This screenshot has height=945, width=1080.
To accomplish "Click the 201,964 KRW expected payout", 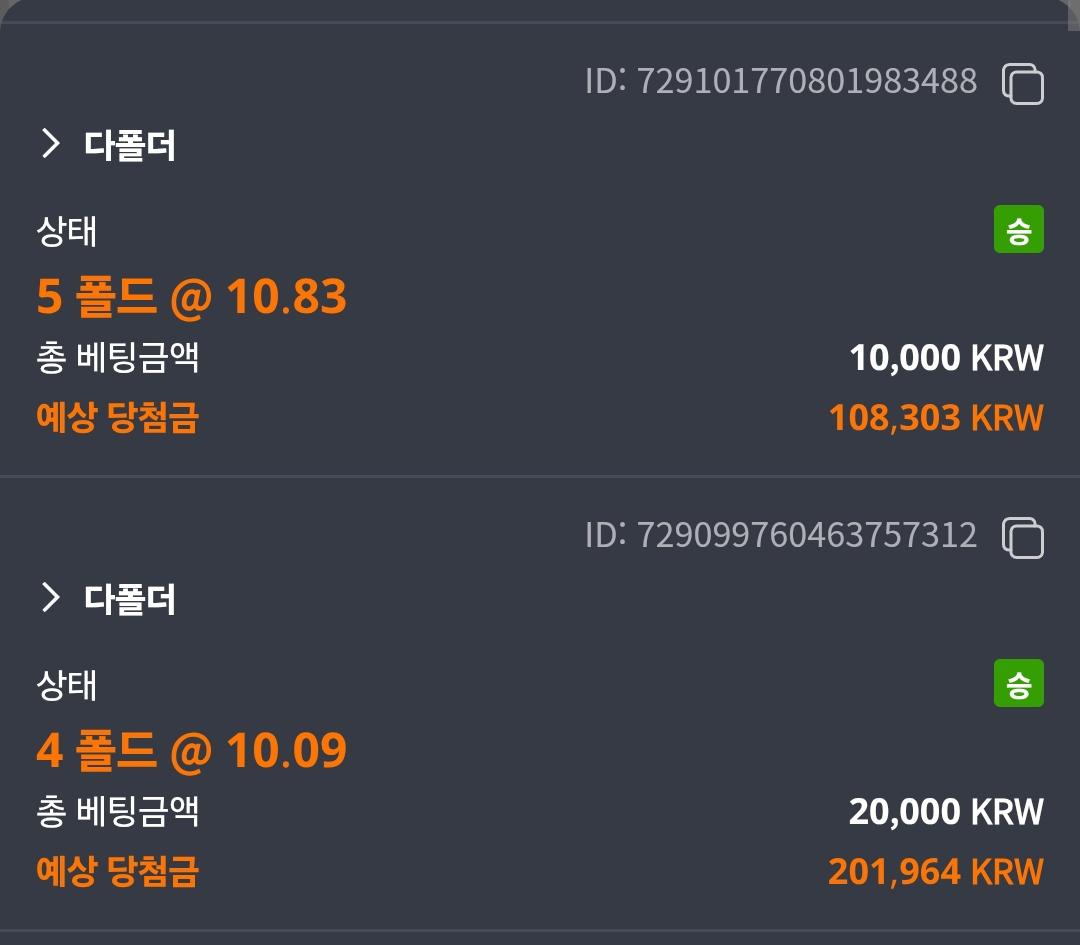I will (936, 872).
